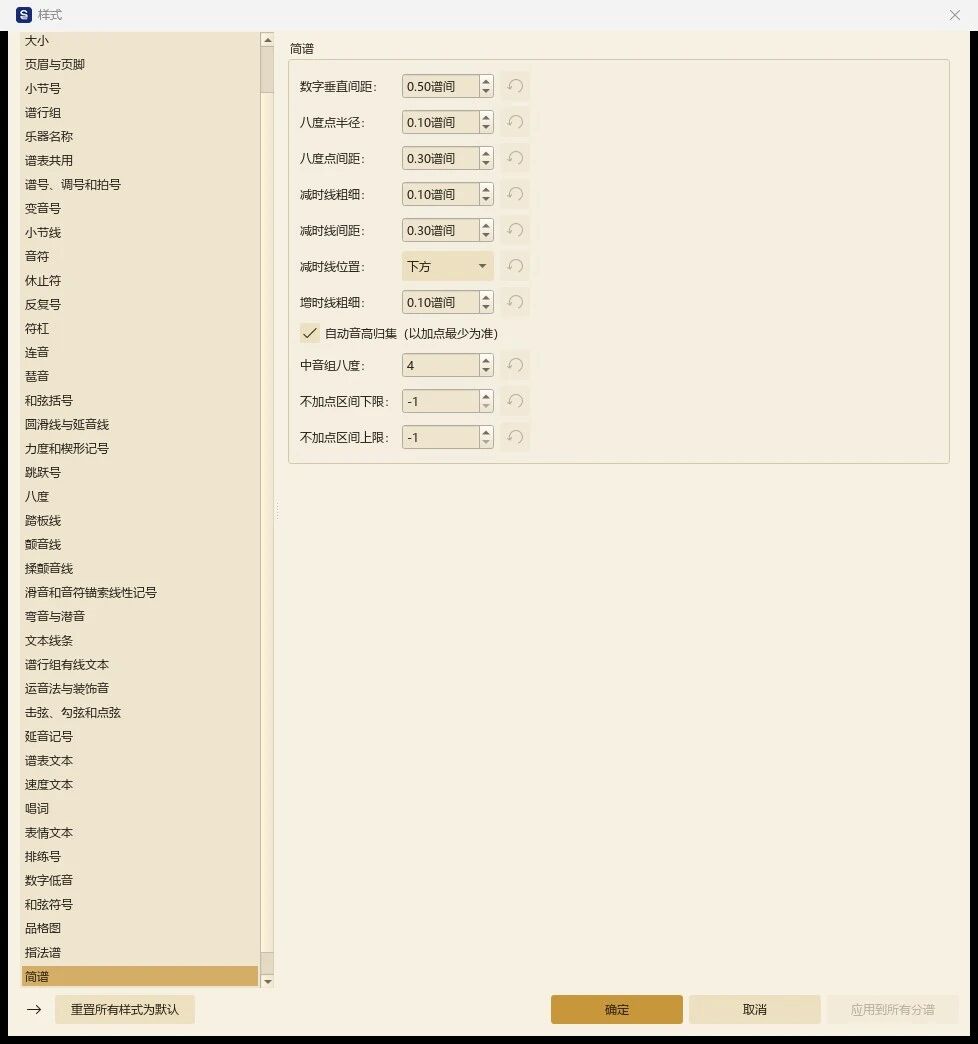Screen dimensions: 978x1044
Task: Click the 数字垂直间距 value field
Action: 440,87
